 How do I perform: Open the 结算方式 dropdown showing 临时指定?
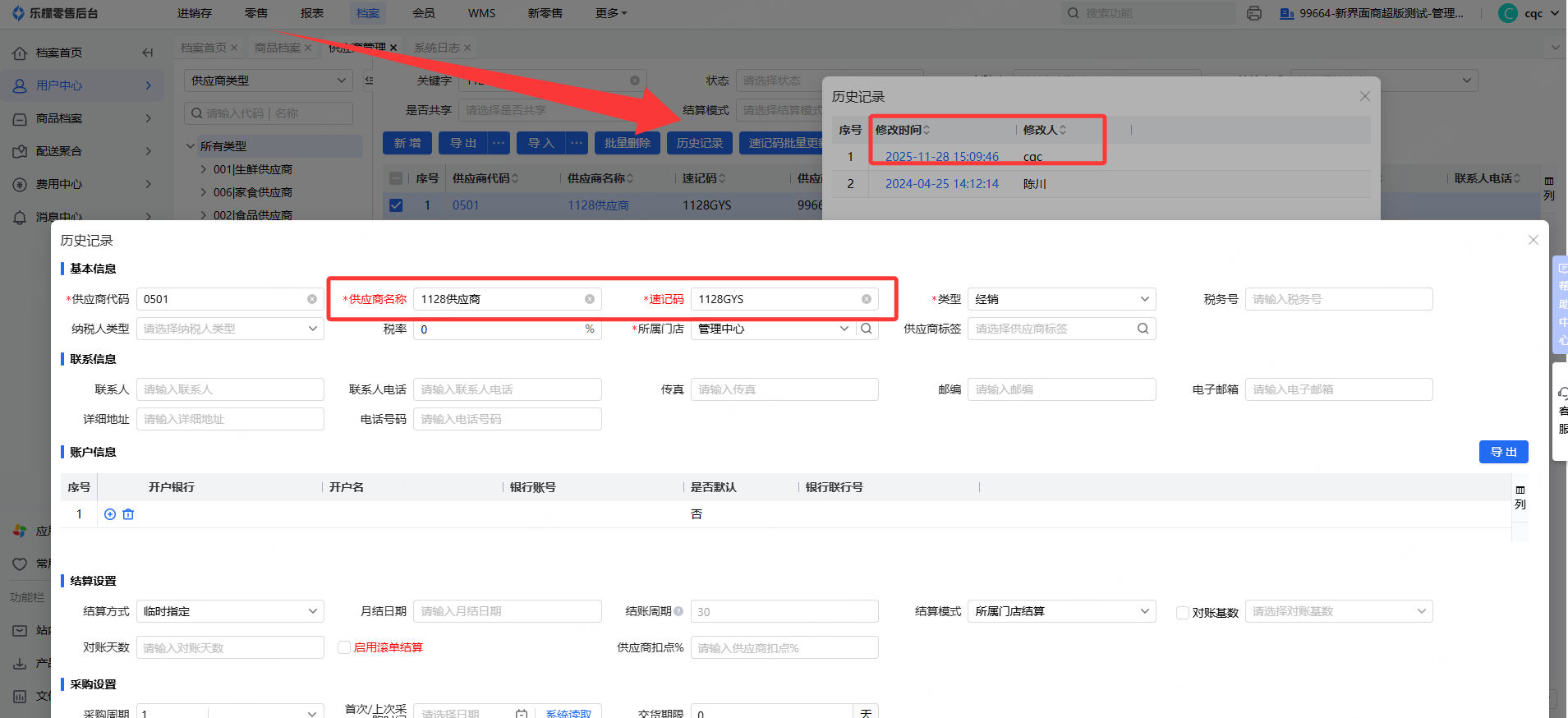coord(230,611)
